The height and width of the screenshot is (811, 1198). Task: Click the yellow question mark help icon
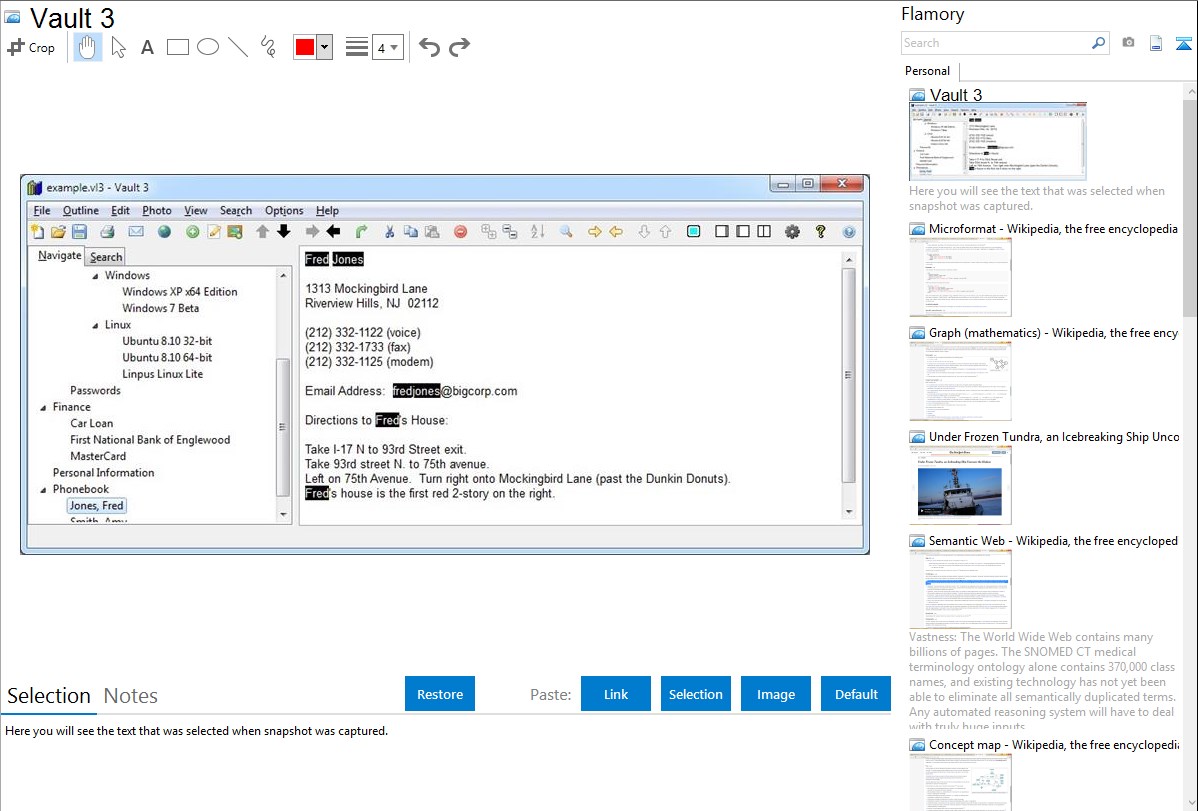(821, 232)
